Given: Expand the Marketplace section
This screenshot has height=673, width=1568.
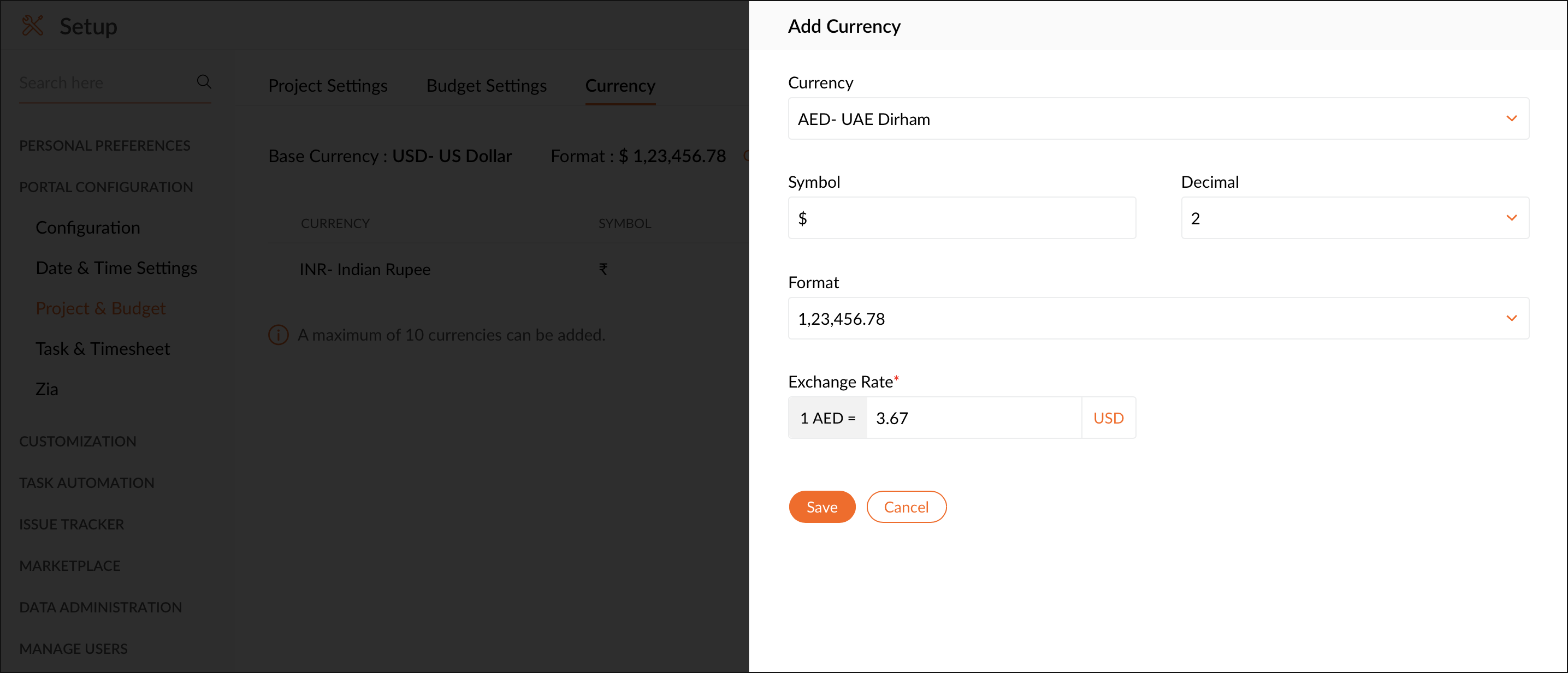Looking at the screenshot, I should (x=70, y=565).
